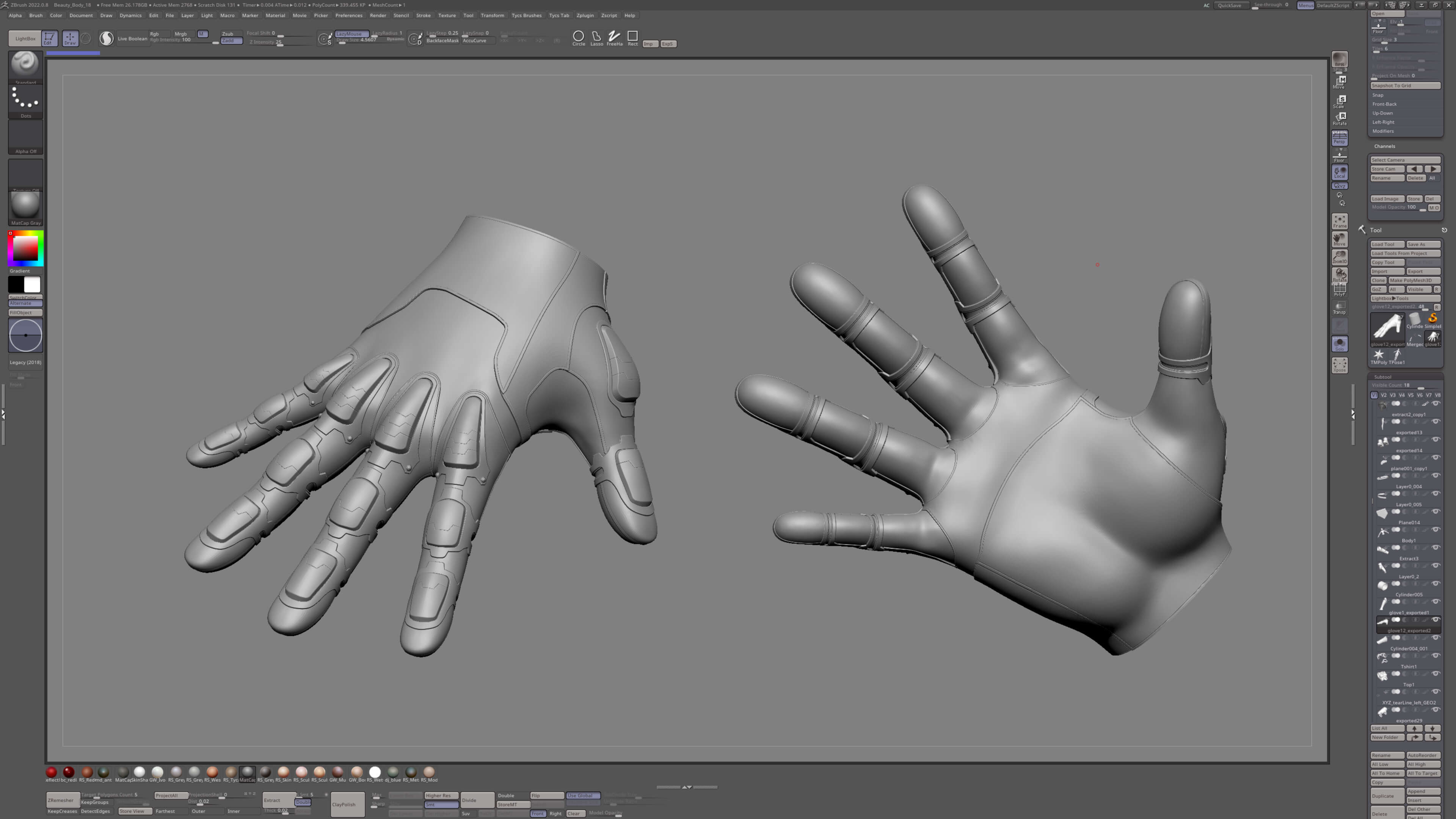
Task: Toggle the Floor grid button
Action: click(1339, 155)
